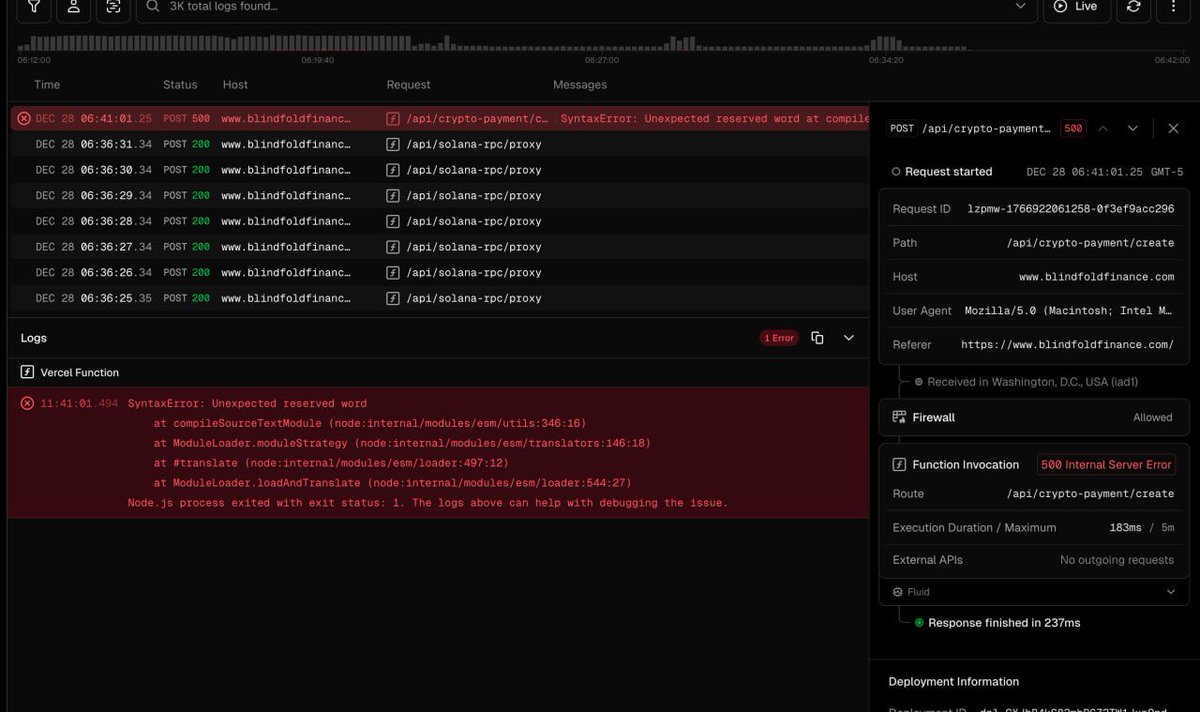The width and height of the screenshot is (1200, 712).
Task: Click the 1 Error badge
Action: click(779, 338)
